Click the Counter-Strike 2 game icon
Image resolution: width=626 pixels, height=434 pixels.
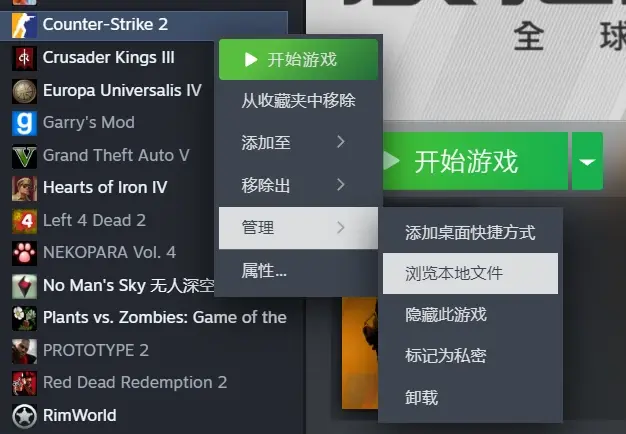click(24, 25)
